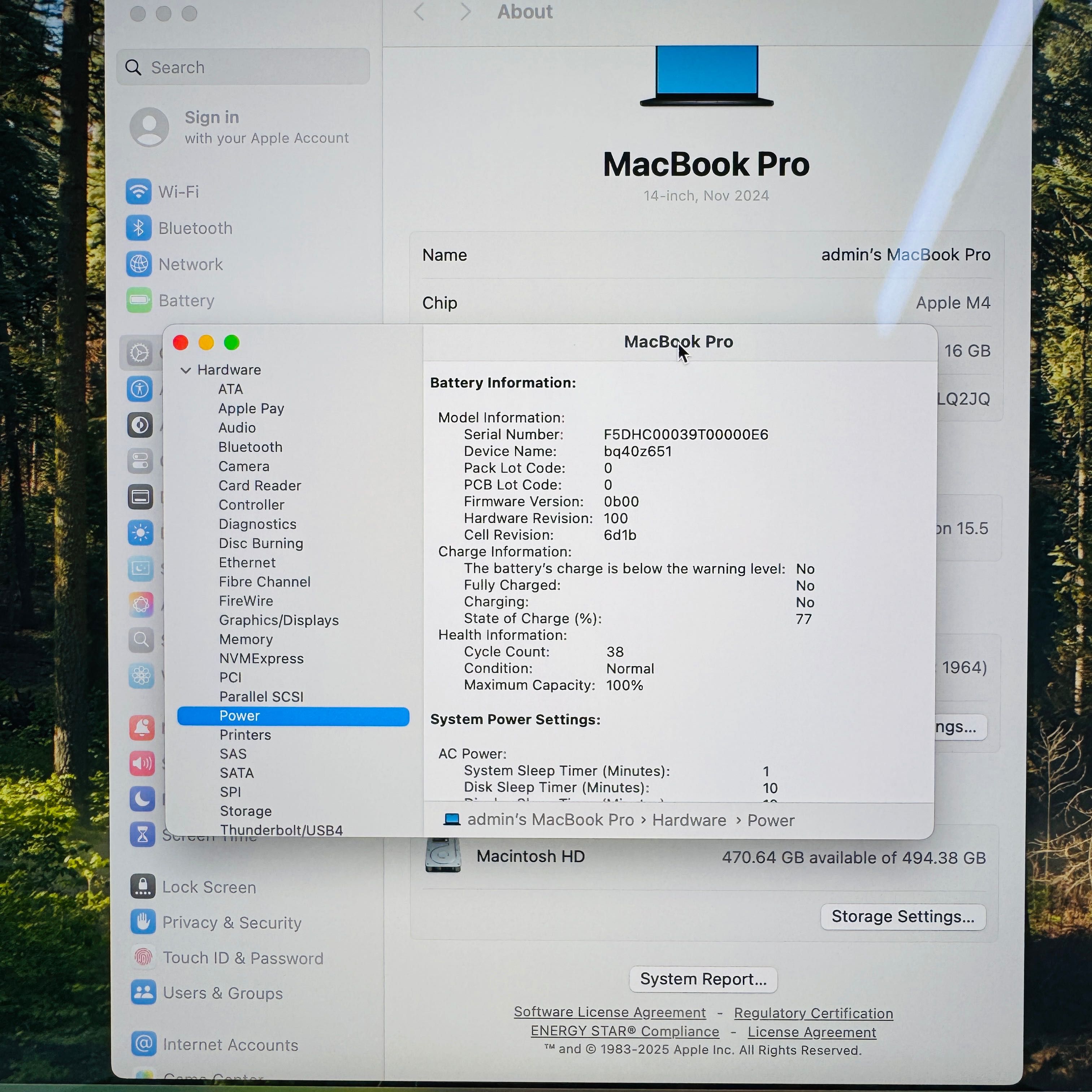
Task: Select SATA in hardware list
Action: [x=236, y=773]
